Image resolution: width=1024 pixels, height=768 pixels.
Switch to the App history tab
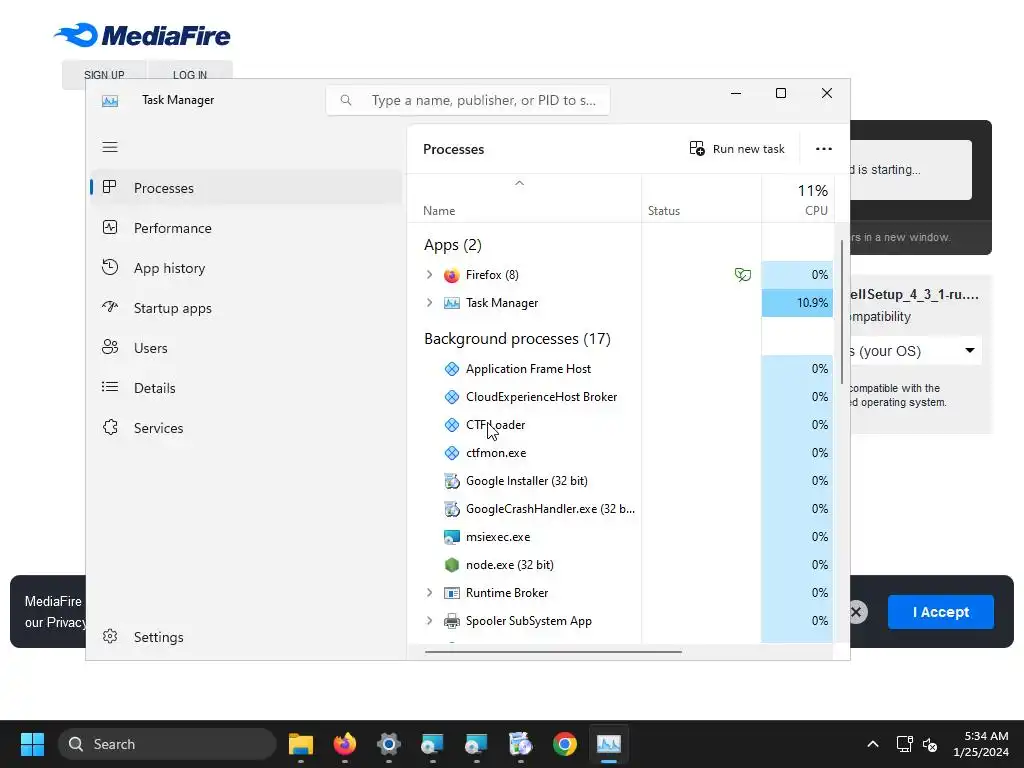246,268
